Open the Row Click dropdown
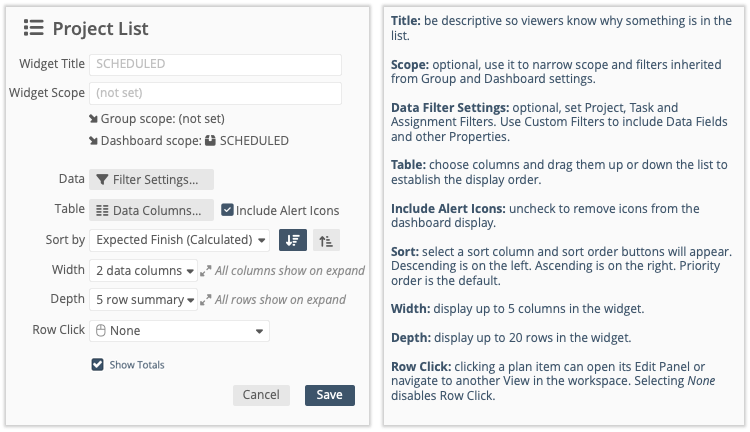This screenshot has width=750, height=432. tap(180, 330)
